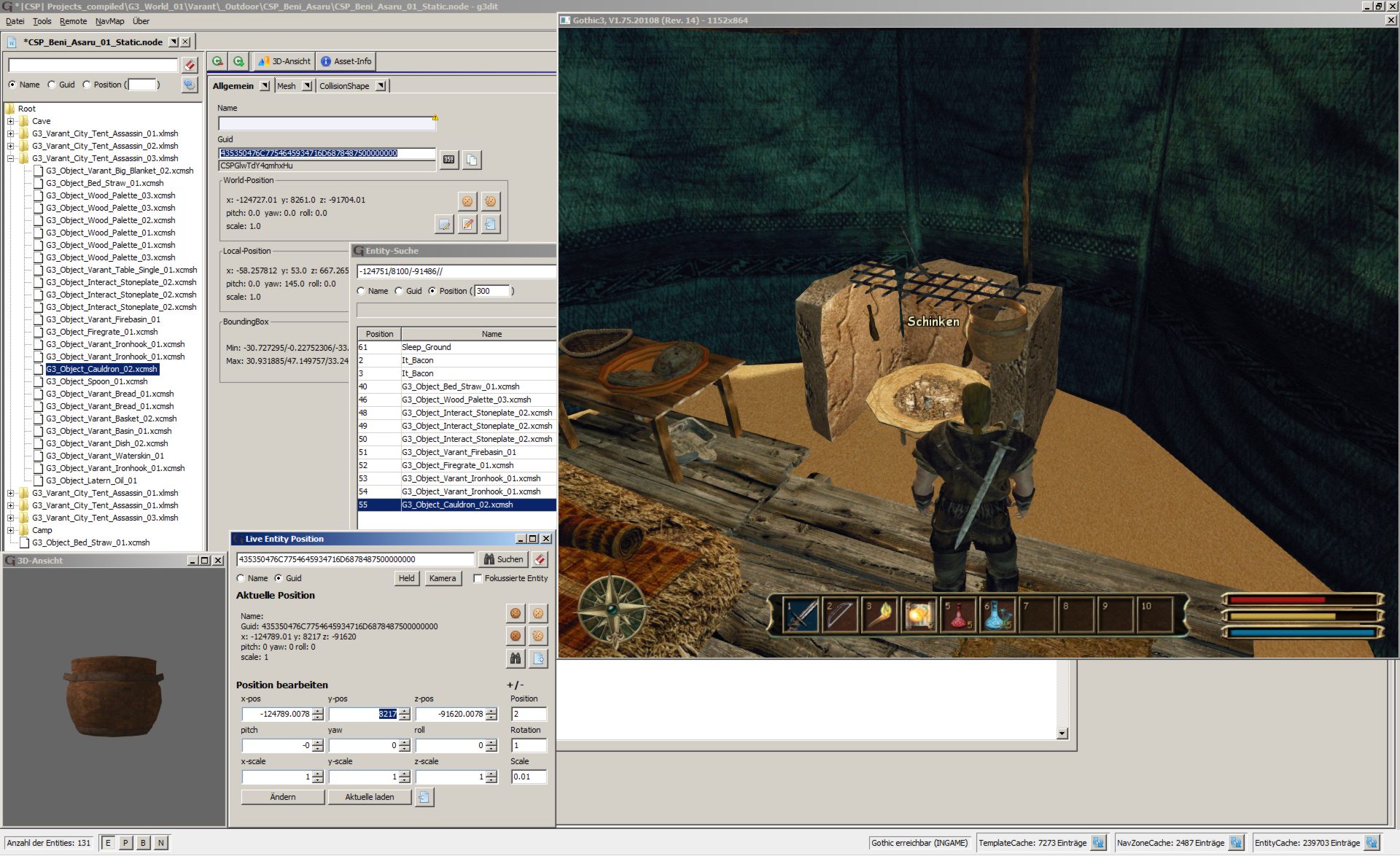Image resolution: width=1400 pixels, height=856 pixels.
Task: Click the red potion in quickslot 5
Action: (960, 615)
